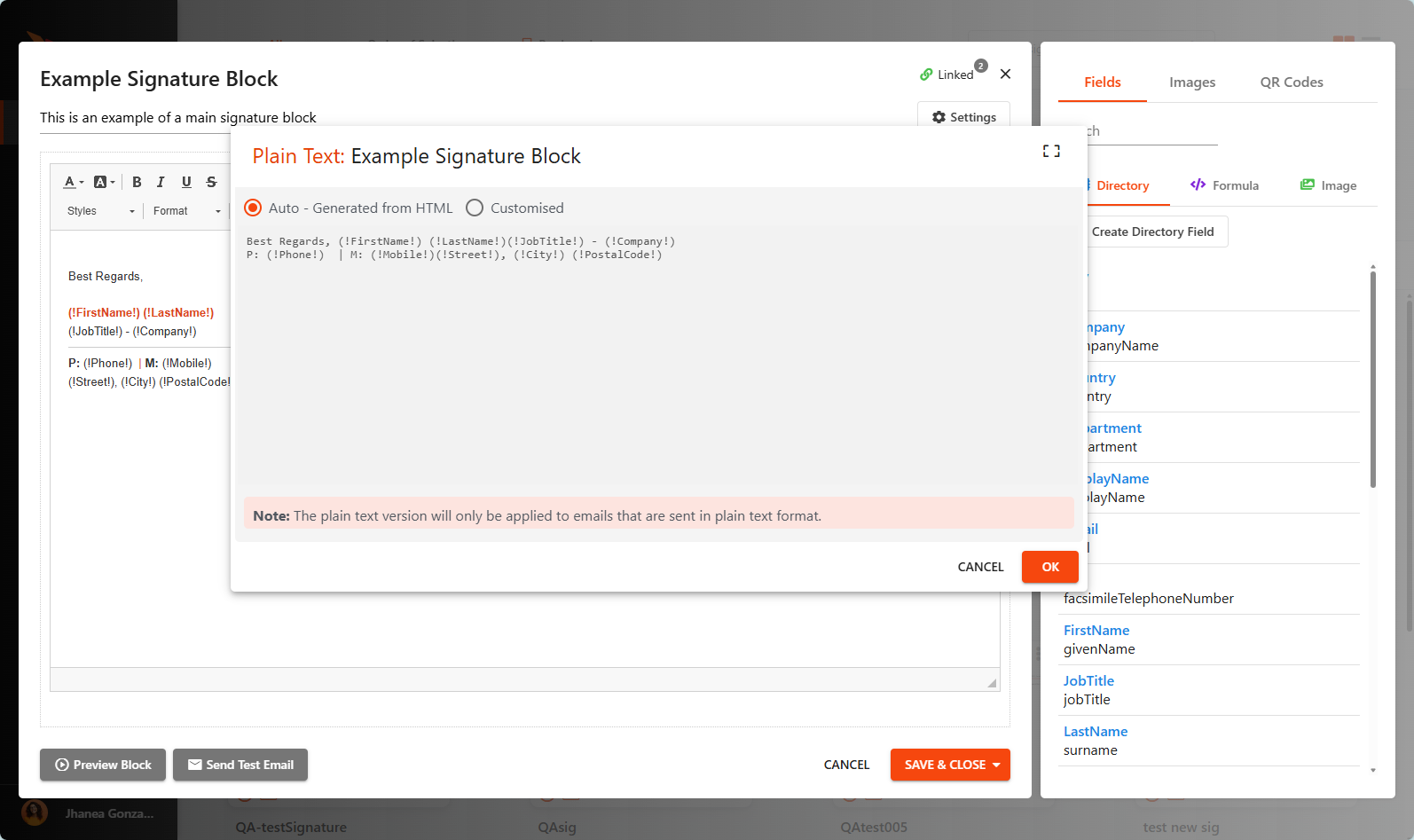Switch to the Images tab

(x=1192, y=82)
